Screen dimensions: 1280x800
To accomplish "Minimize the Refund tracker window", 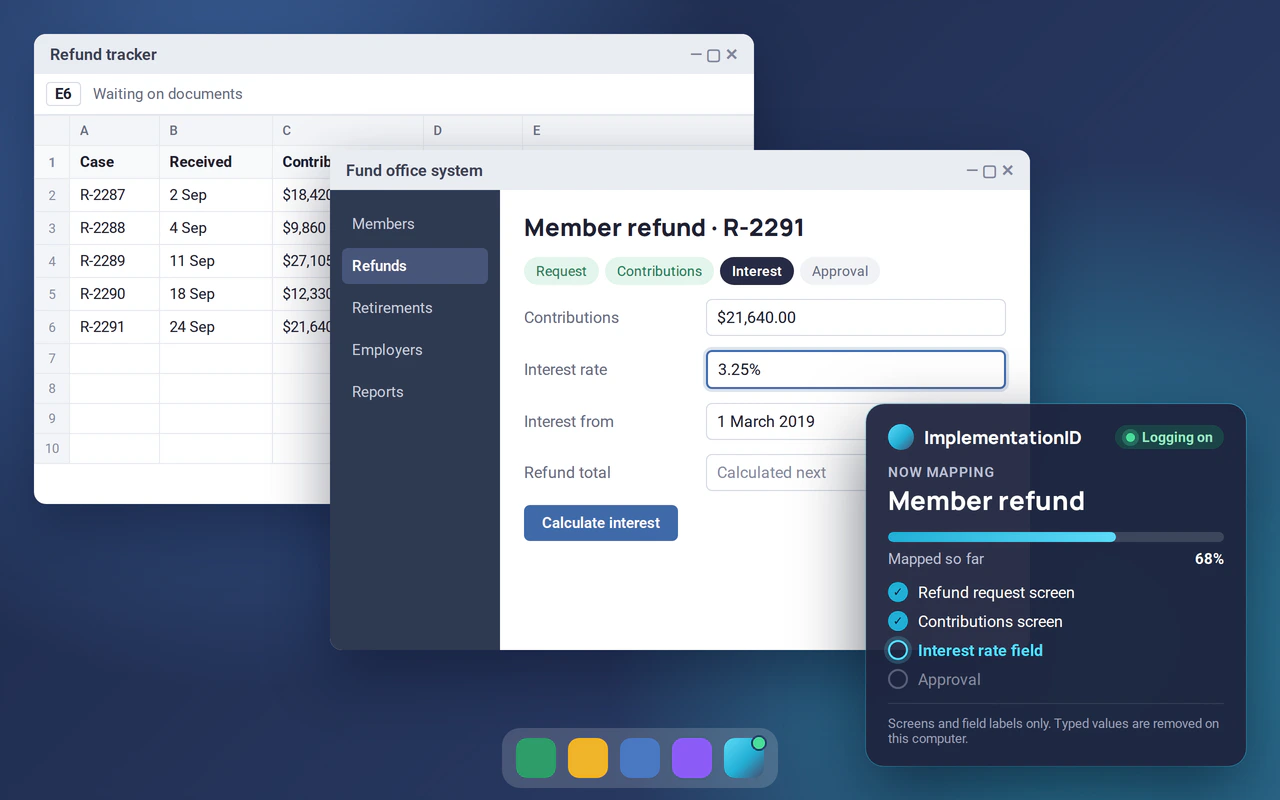I will click(696, 55).
